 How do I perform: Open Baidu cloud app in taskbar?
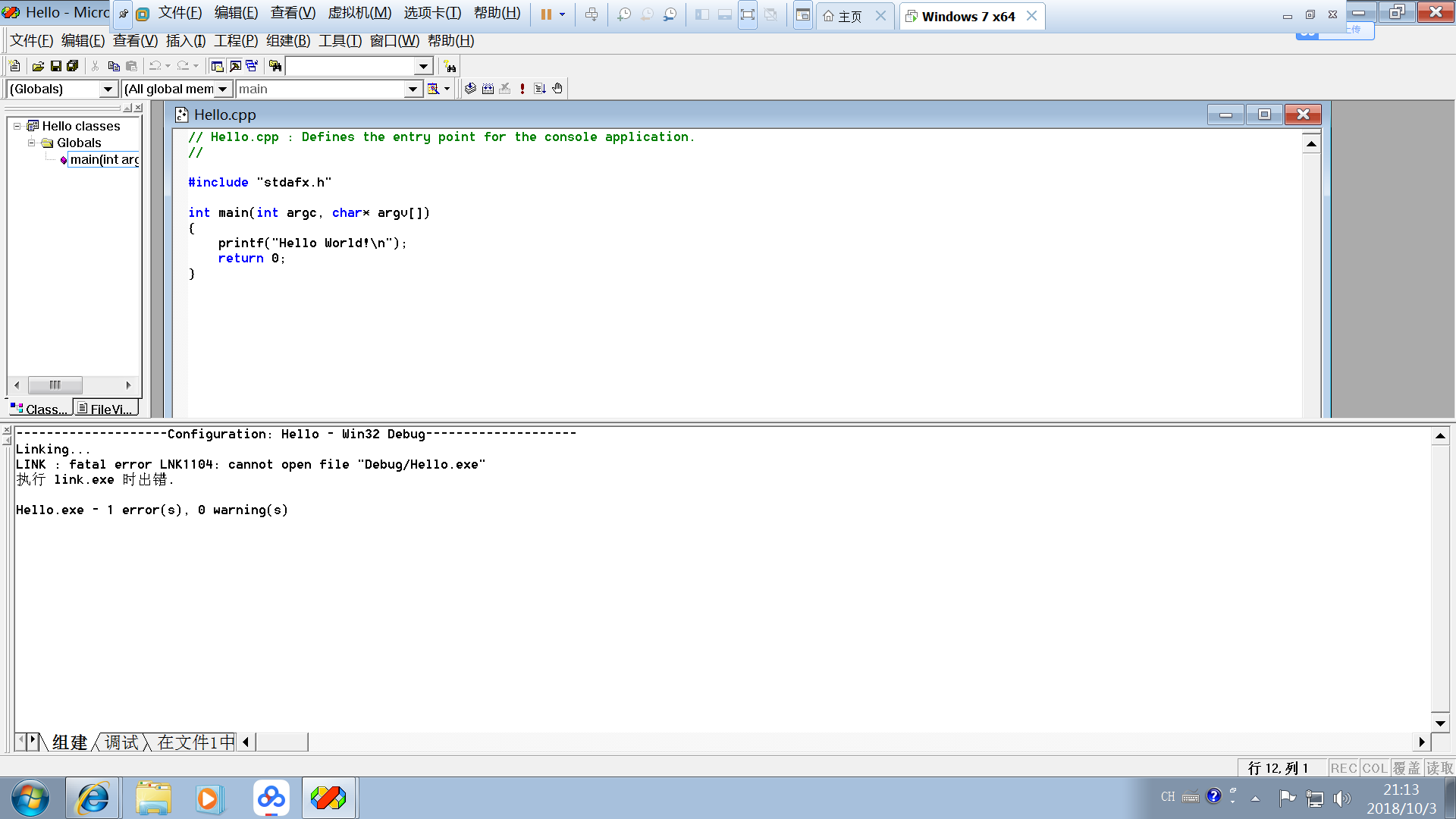click(x=271, y=798)
